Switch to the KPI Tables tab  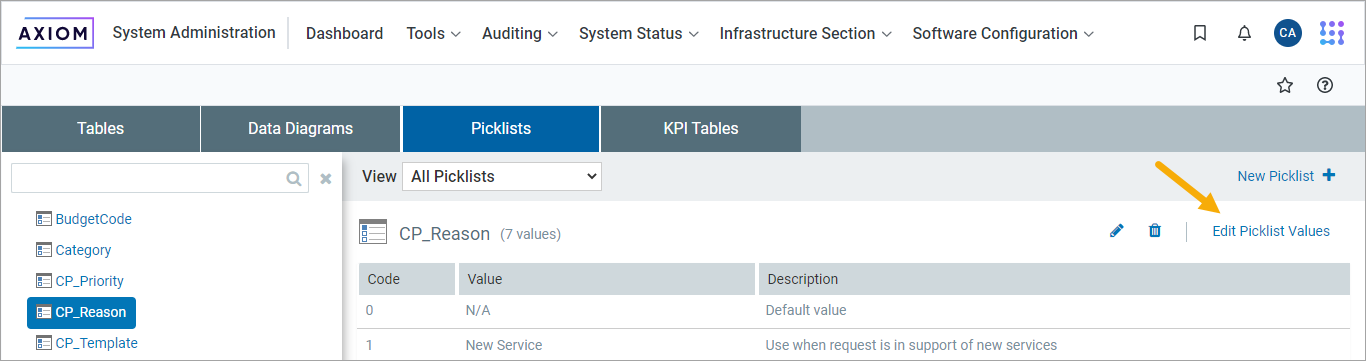(x=701, y=129)
